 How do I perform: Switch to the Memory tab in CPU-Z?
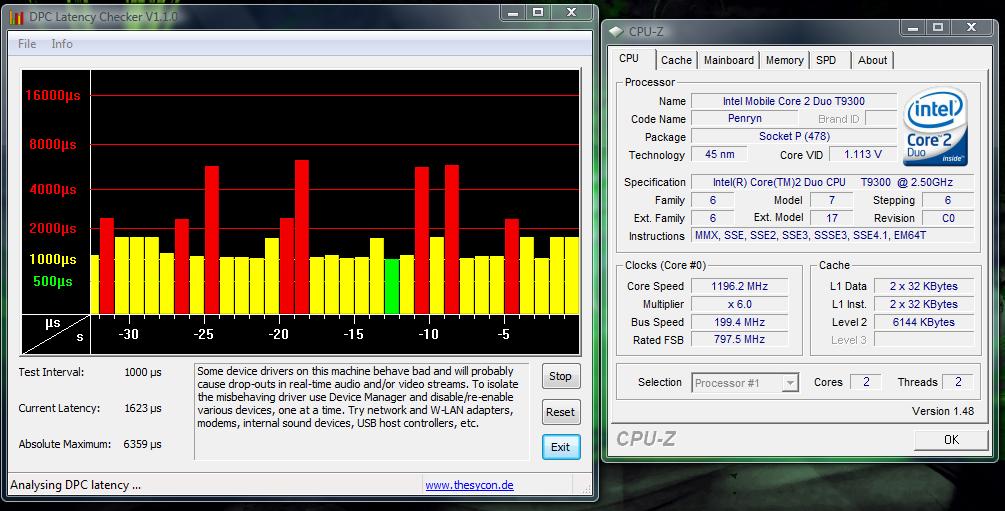pyautogui.click(x=785, y=60)
